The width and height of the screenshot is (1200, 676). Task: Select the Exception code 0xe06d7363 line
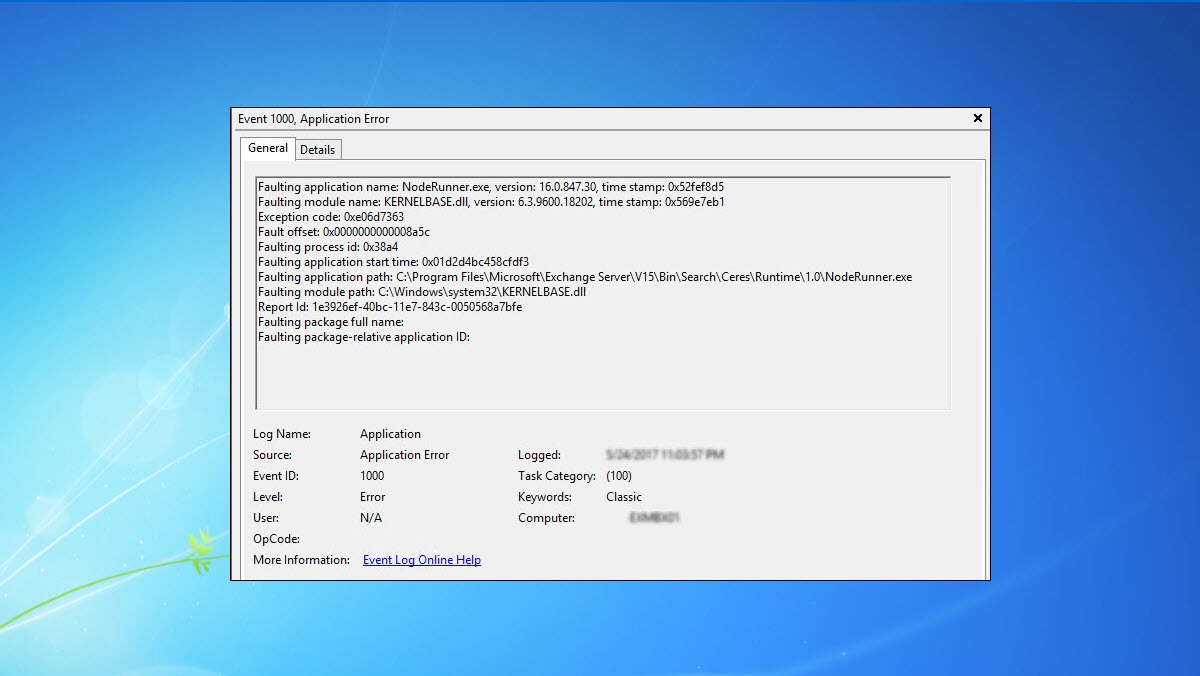coord(330,217)
